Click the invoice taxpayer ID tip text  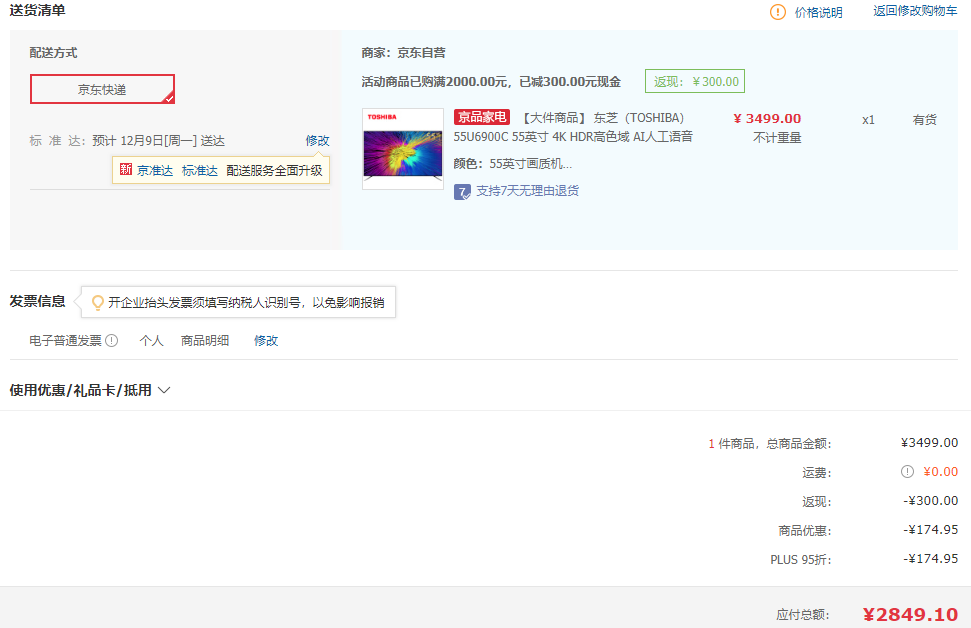pos(246,302)
